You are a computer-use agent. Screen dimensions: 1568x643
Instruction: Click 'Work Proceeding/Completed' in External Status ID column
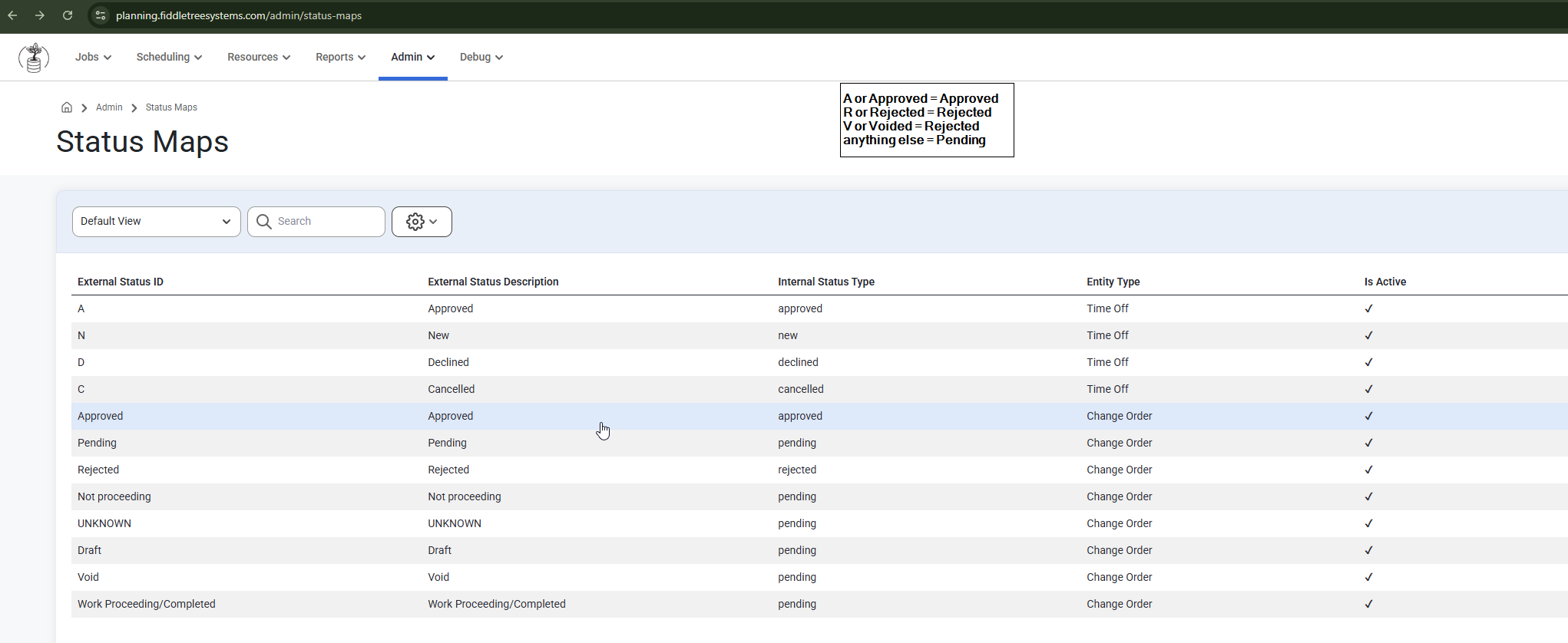(147, 604)
